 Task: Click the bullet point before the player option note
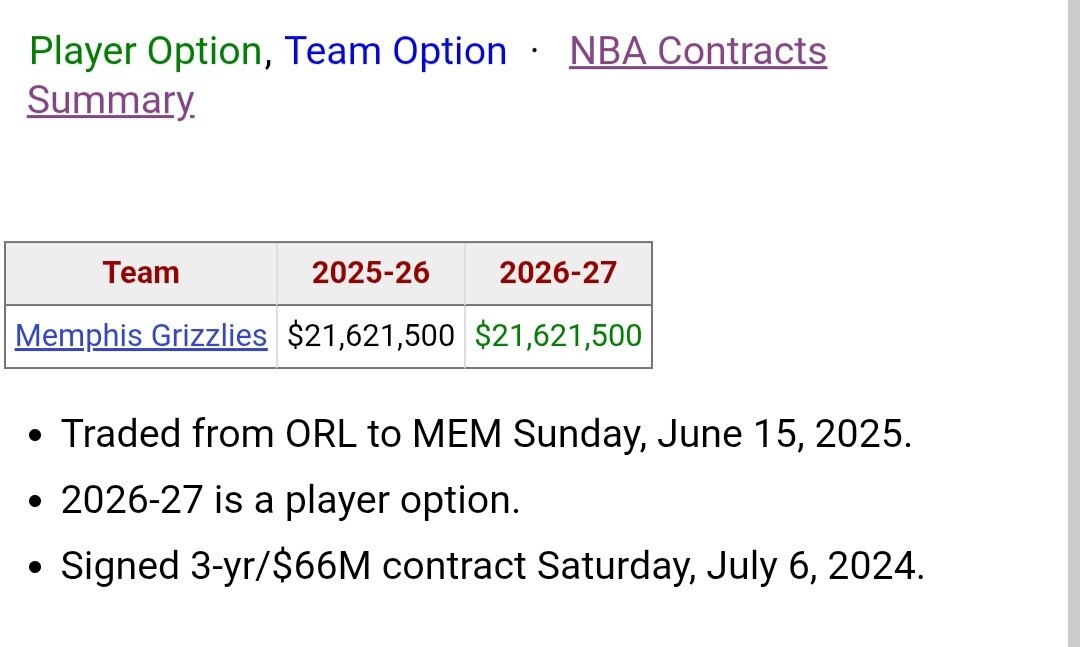[x=36, y=502]
